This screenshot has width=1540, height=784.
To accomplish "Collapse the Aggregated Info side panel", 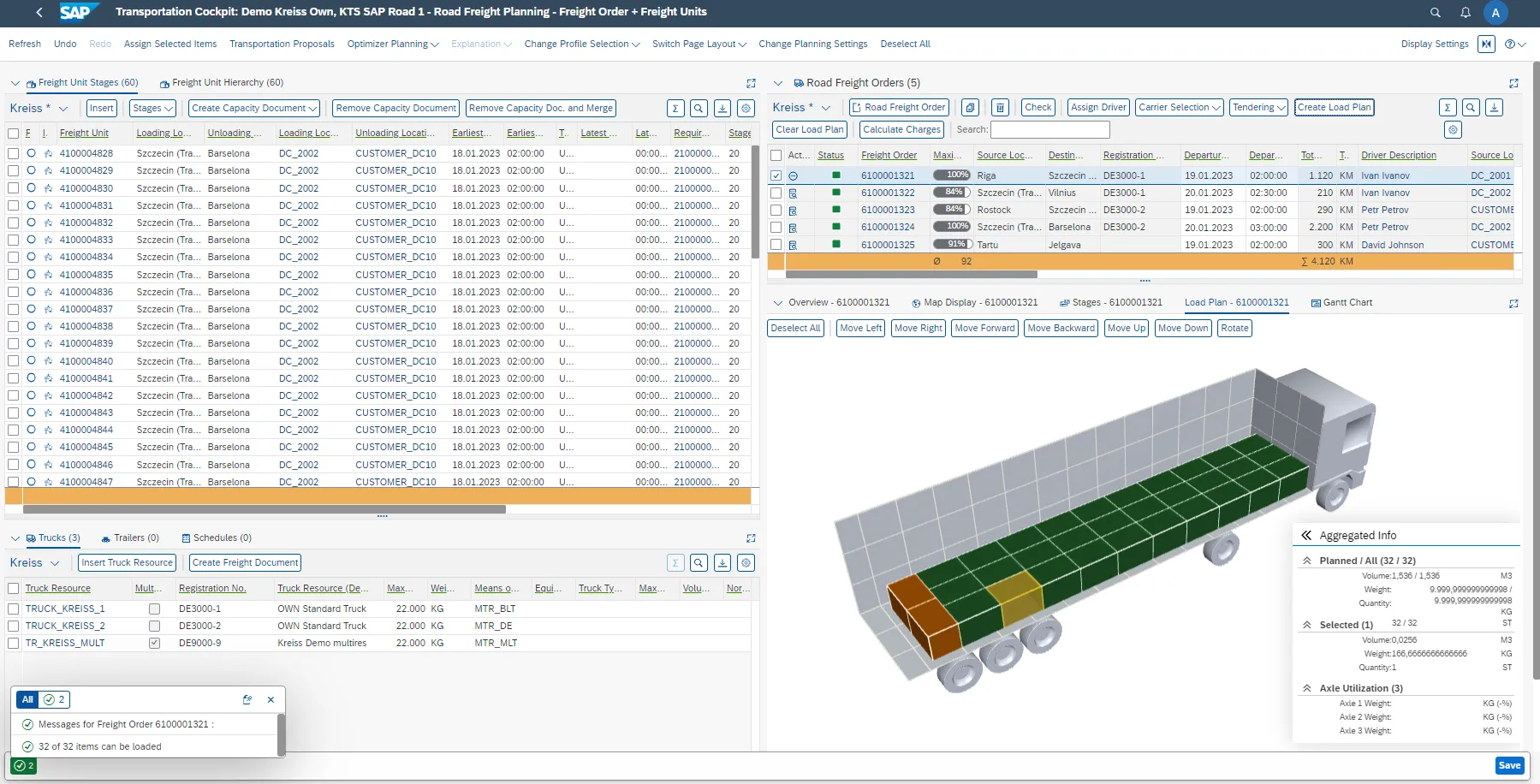I will click(x=1306, y=536).
